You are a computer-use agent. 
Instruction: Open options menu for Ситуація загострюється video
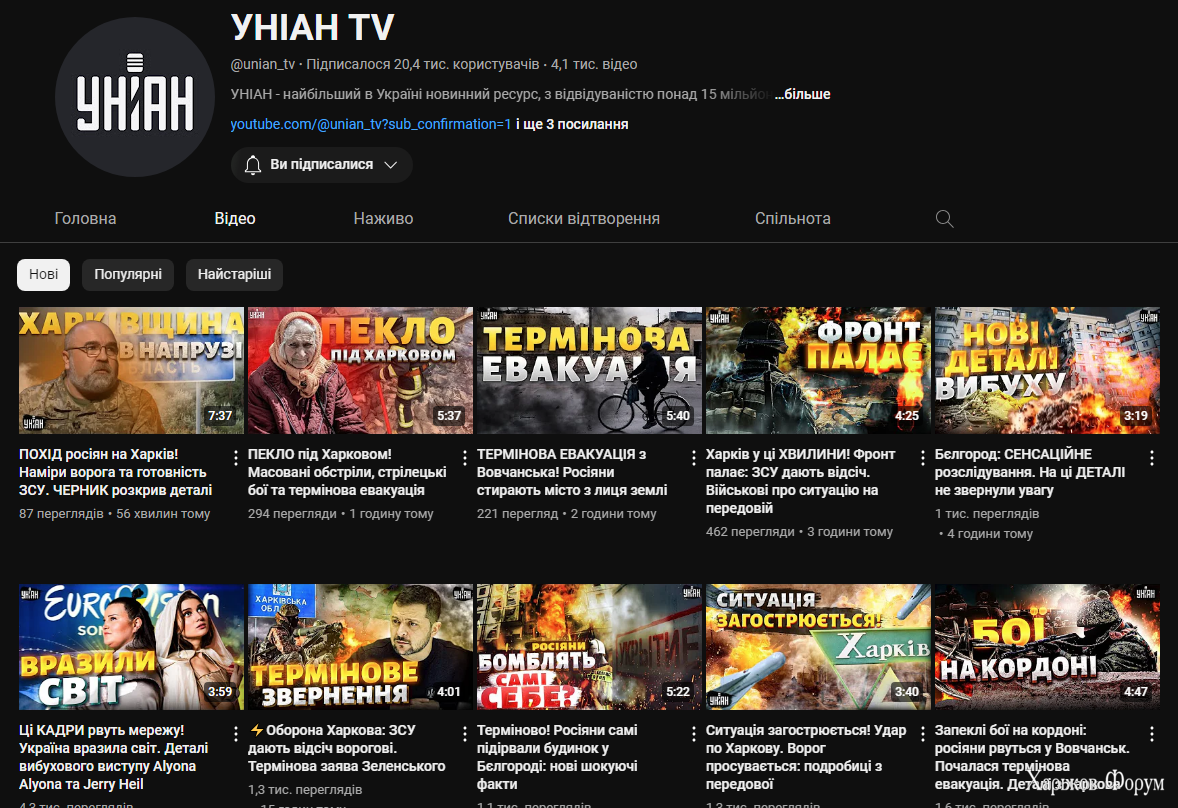[x=923, y=733]
